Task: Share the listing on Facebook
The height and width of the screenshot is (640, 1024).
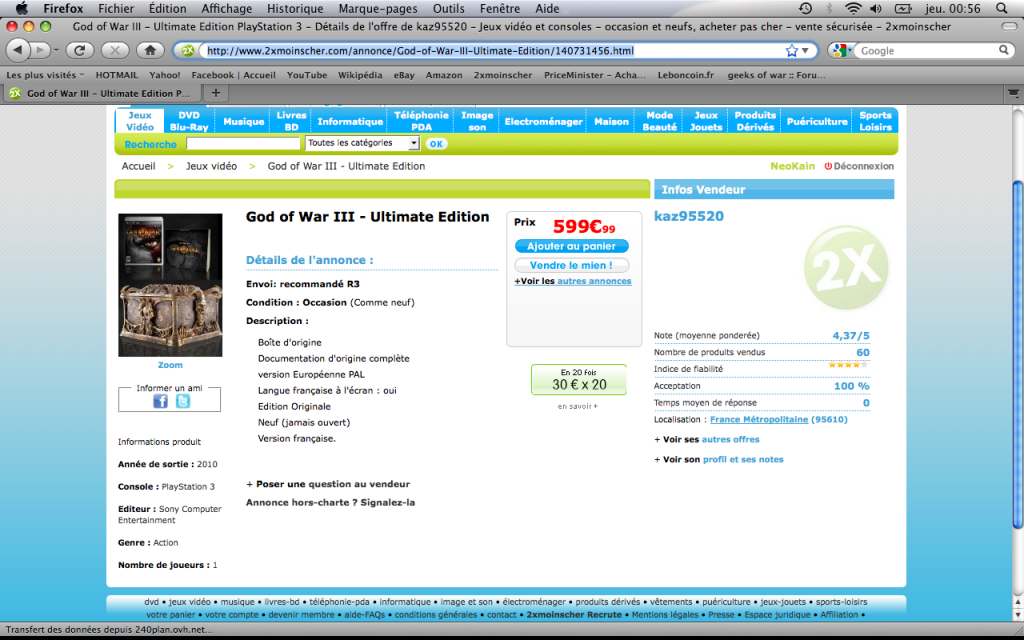Action: 160,401
